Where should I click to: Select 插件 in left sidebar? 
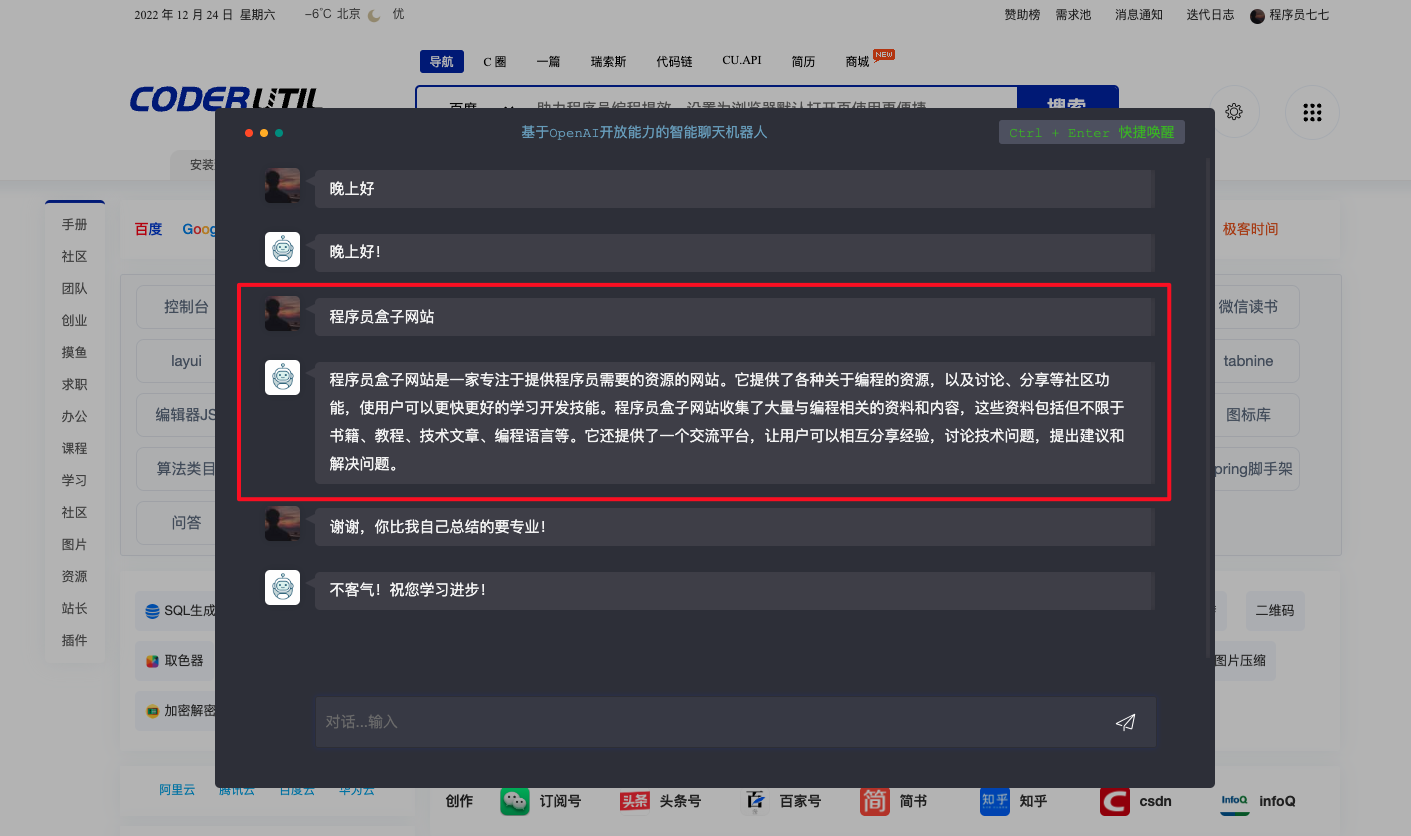pyautogui.click(x=74, y=641)
